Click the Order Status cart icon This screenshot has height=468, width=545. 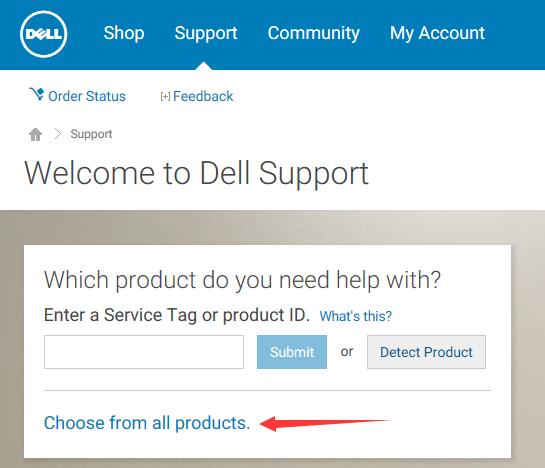click(36, 94)
